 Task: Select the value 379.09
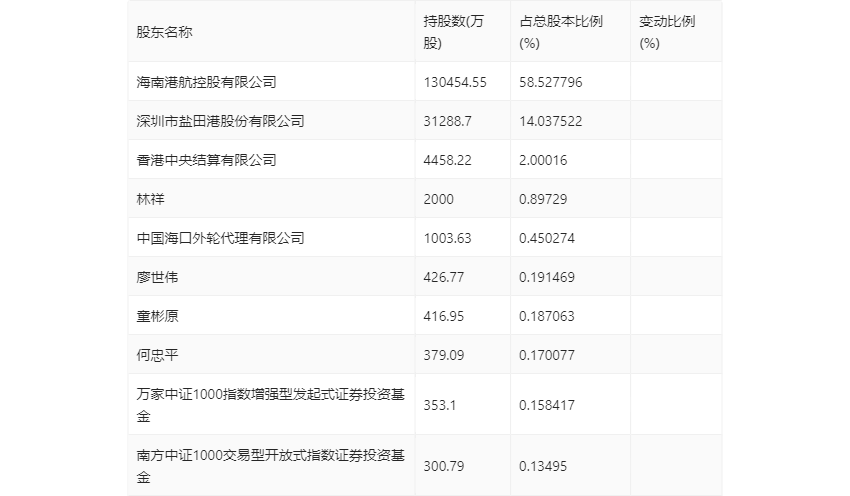pyautogui.click(x=443, y=356)
